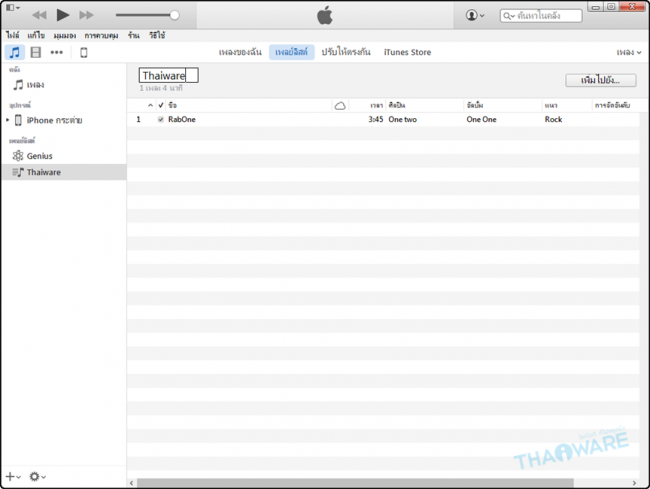Expand the iPhone กระต่าย device triangle
The height and width of the screenshot is (489, 650).
[x=7, y=120]
